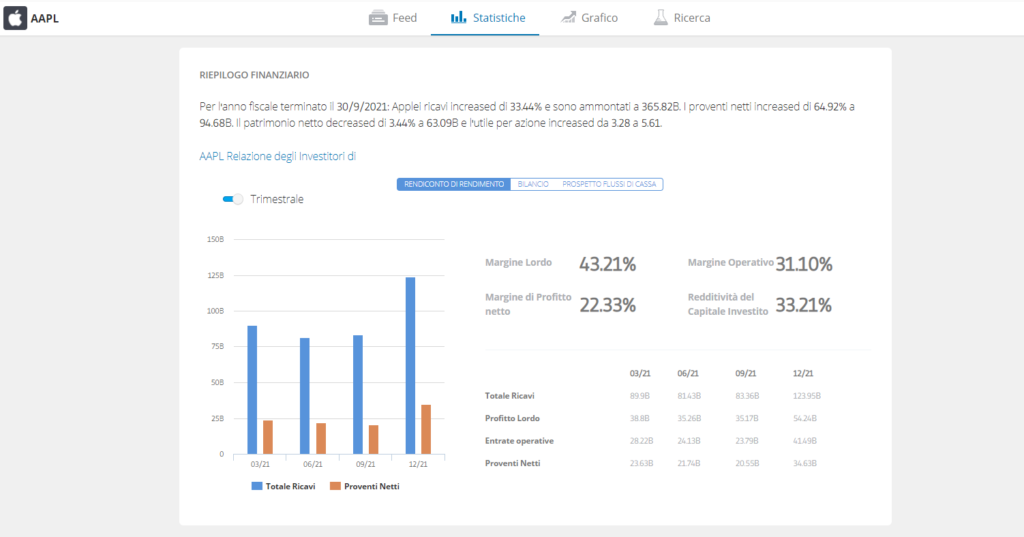Click the Riepilogo Finanziario heading

[254, 75]
